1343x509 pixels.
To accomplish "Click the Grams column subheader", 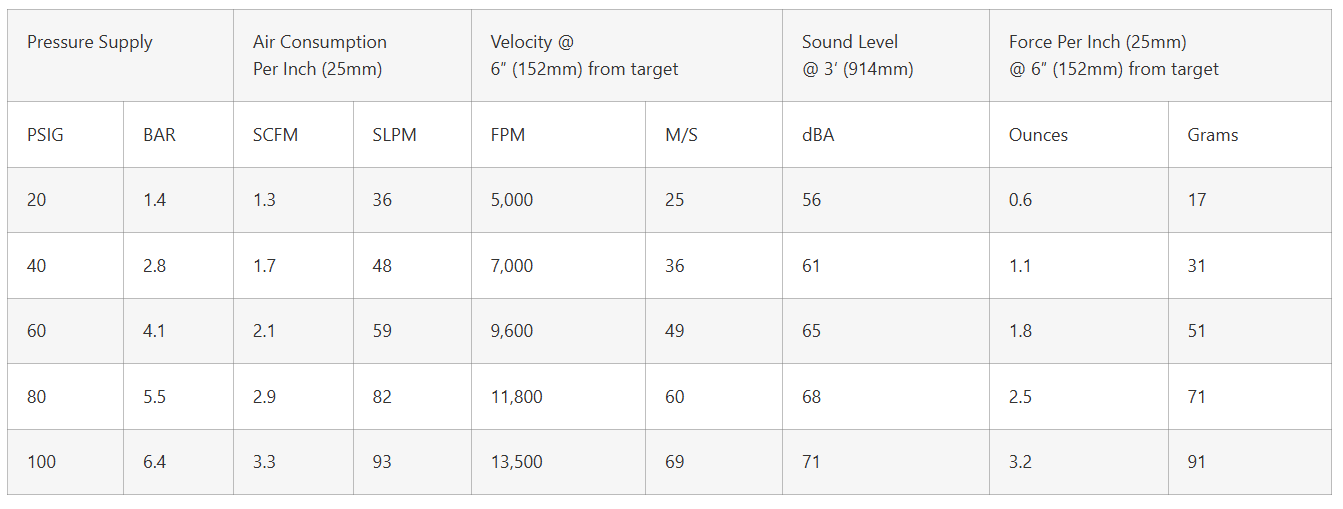I will tap(1212, 135).
